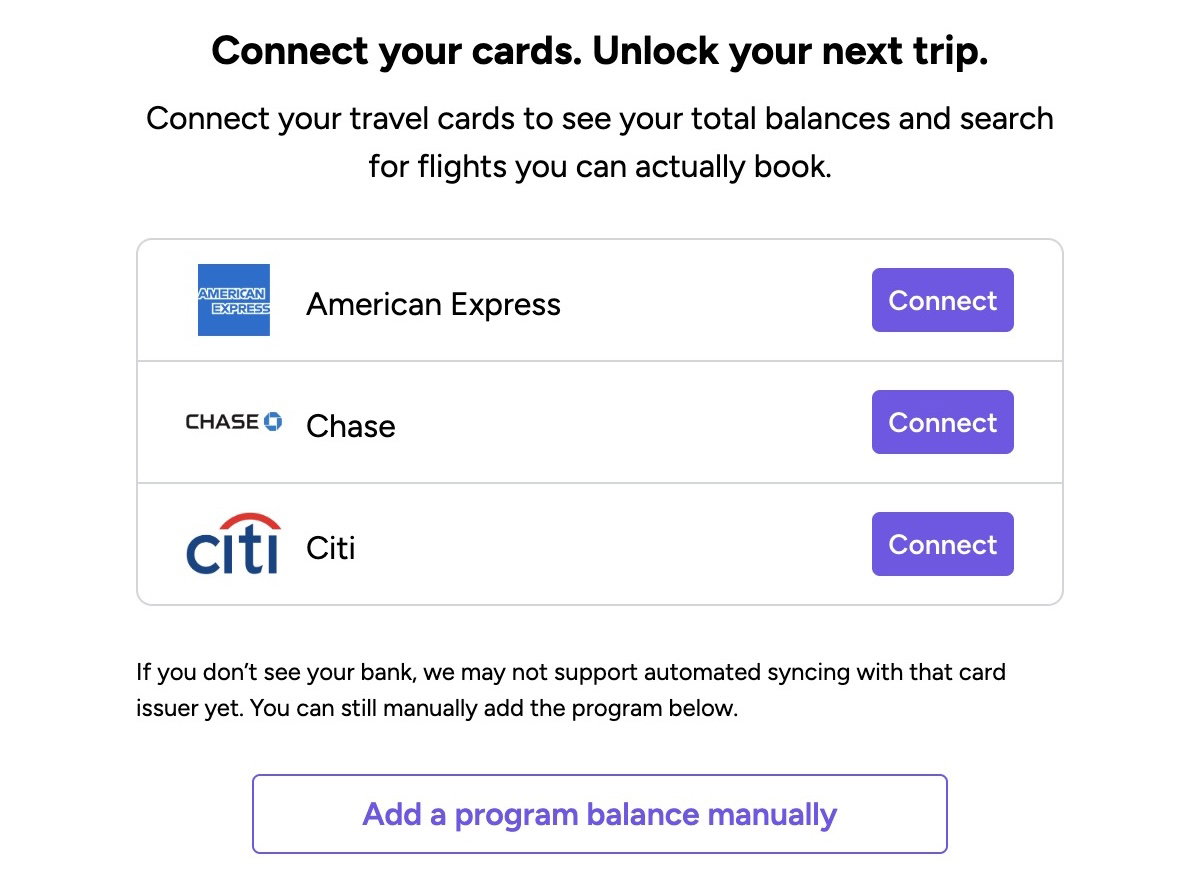
Task: Click the 'Unlock your next trip' heading text
Action: 790,52
